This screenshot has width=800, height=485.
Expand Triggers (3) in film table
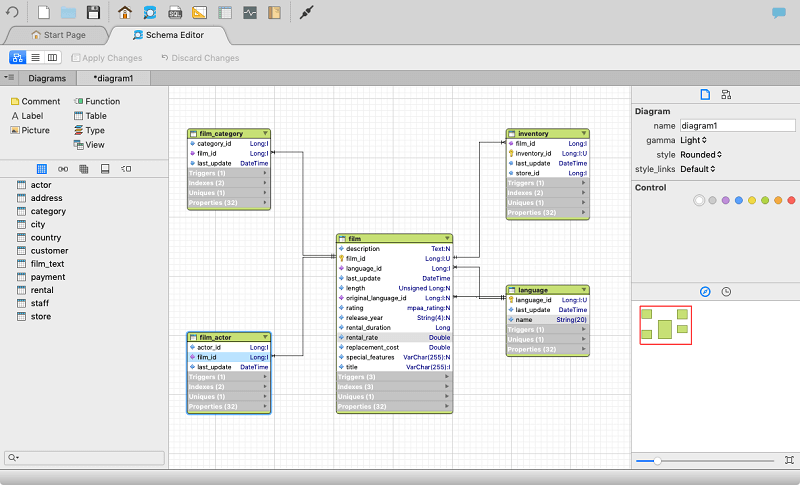tap(394, 377)
